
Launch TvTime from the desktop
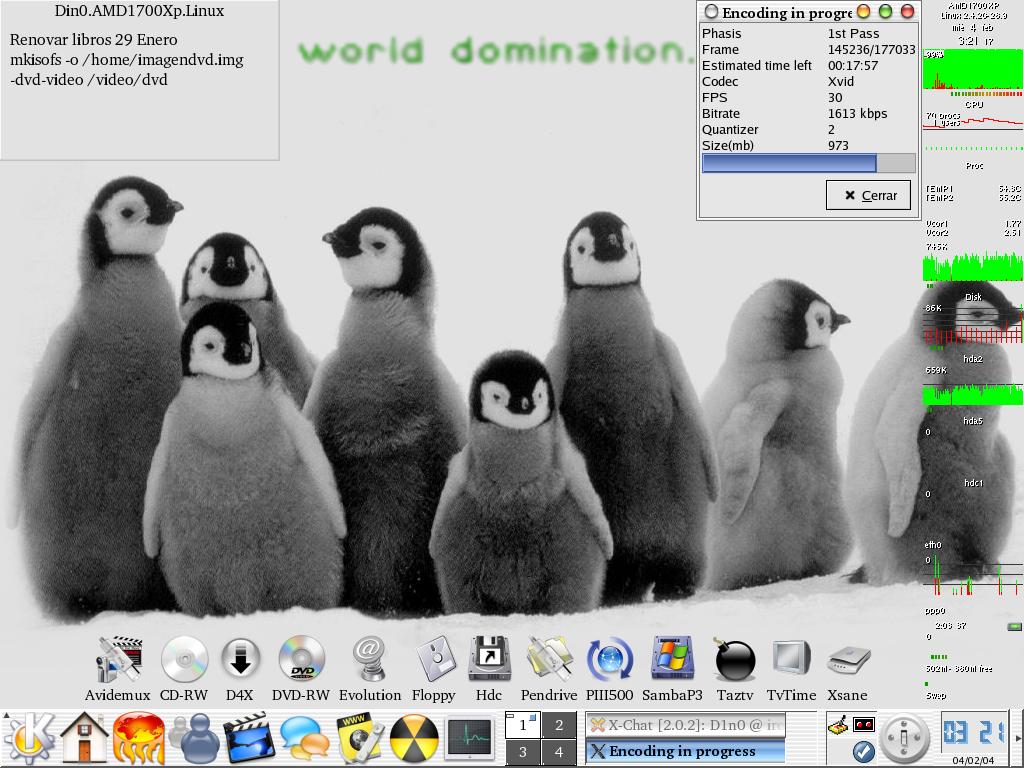[x=790, y=661]
